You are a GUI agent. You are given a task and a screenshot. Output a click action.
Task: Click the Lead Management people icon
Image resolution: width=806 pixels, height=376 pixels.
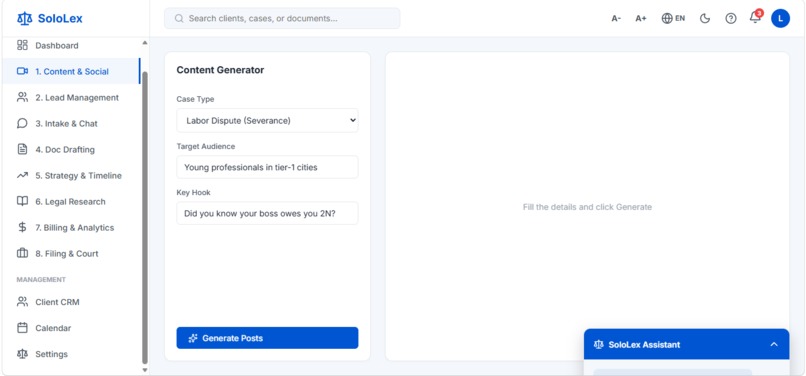[22, 97]
